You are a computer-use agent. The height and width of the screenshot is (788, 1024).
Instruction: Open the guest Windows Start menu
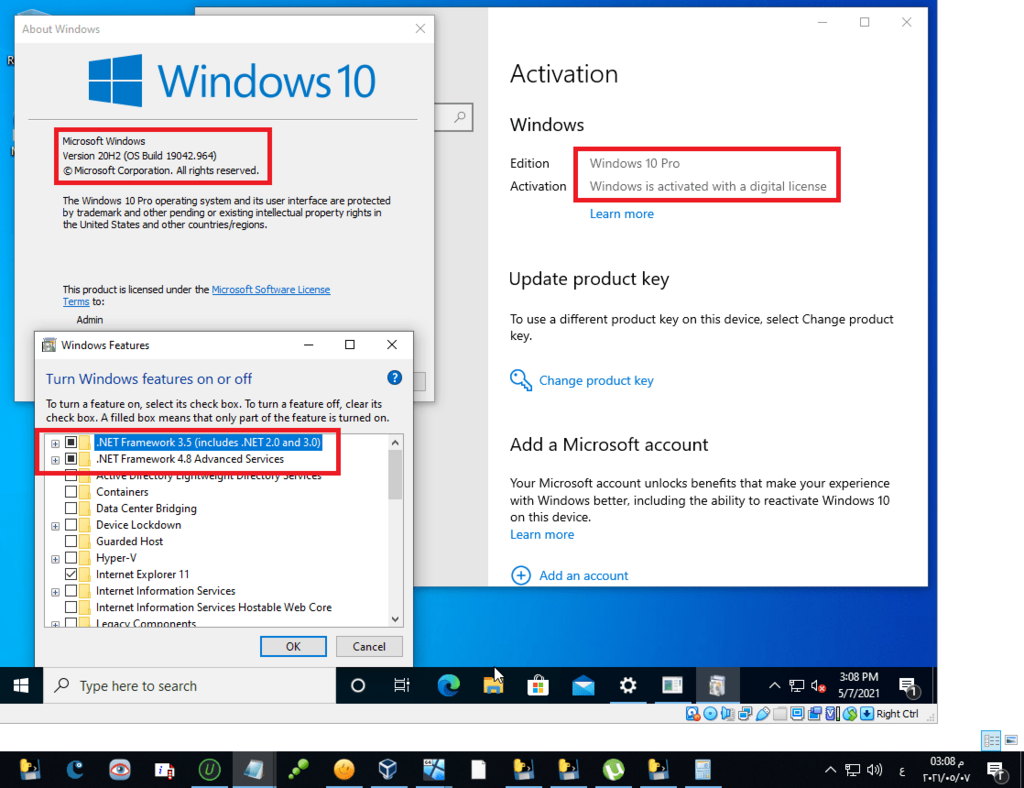[21, 686]
